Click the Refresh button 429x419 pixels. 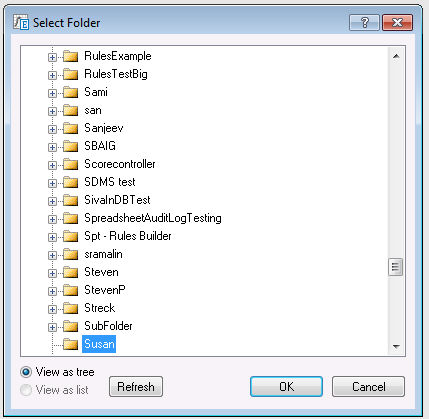tap(136, 387)
